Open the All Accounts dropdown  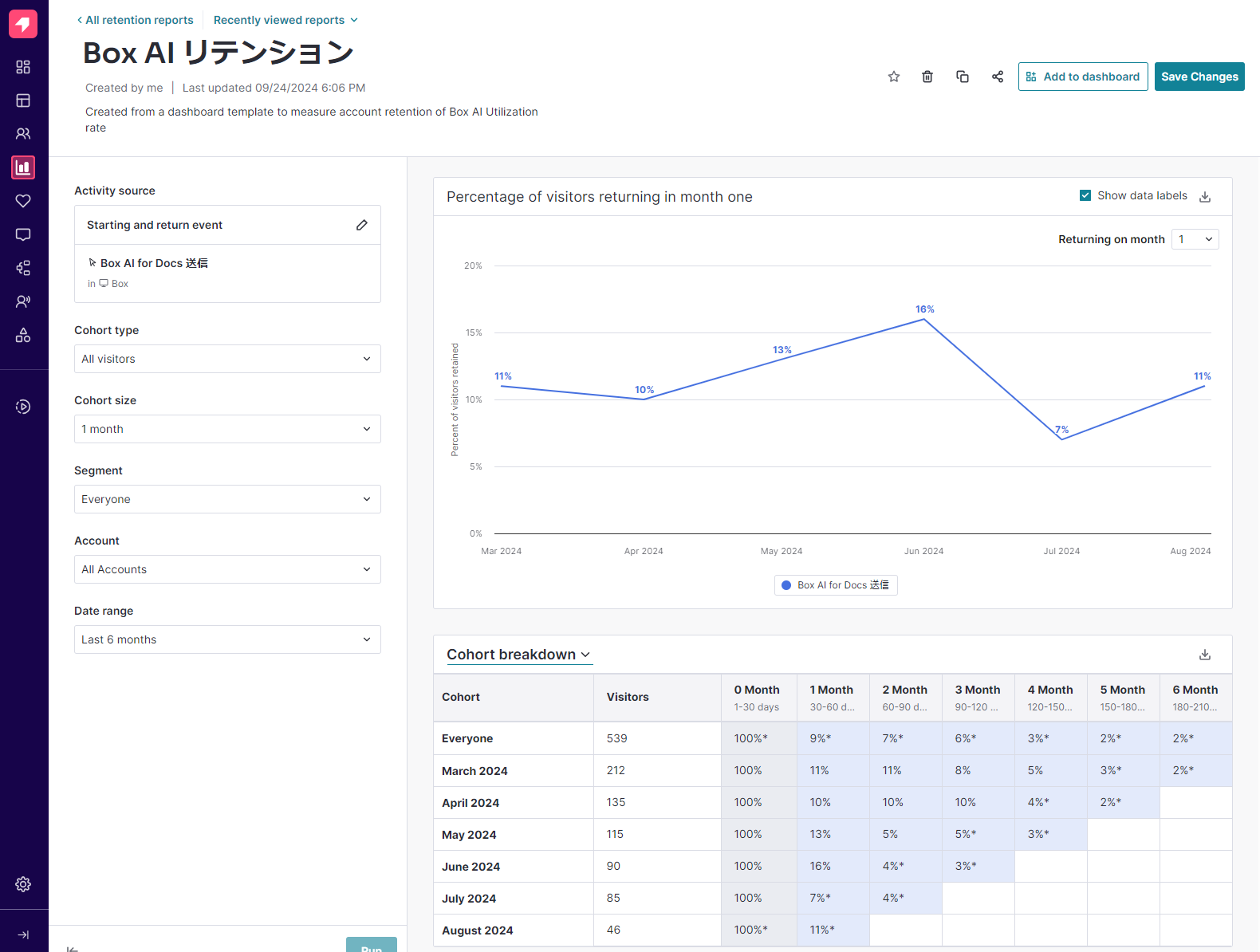coord(227,569)
